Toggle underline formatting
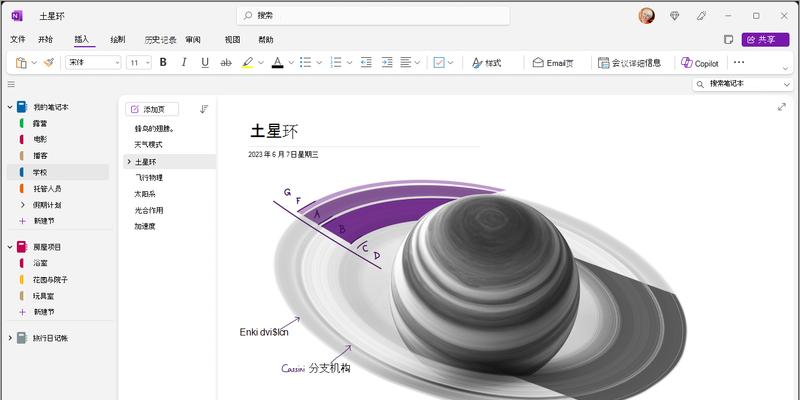The height and width of the screenshot is (400, 800). coord(205,63)
